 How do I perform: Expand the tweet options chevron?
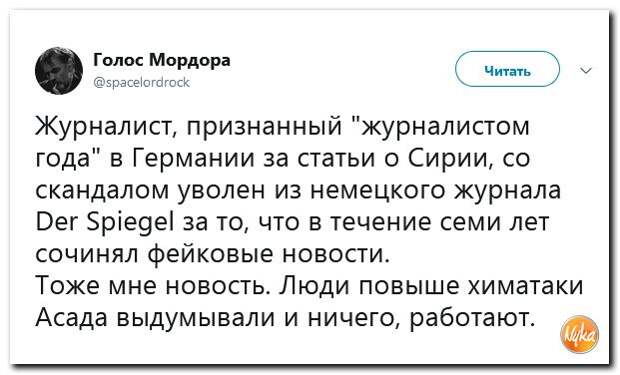586,71
